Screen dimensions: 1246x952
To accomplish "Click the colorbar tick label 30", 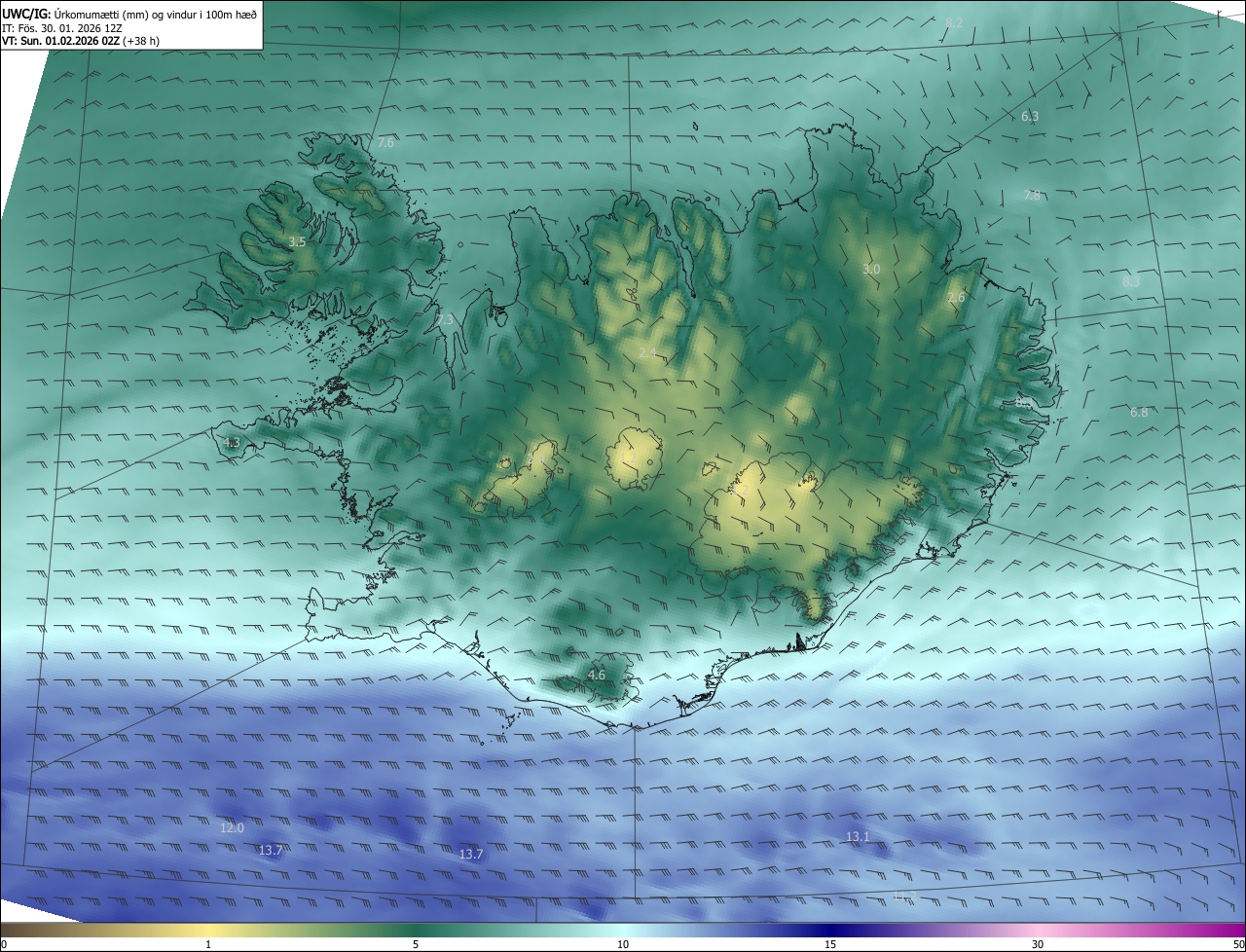I will 1038,944.
